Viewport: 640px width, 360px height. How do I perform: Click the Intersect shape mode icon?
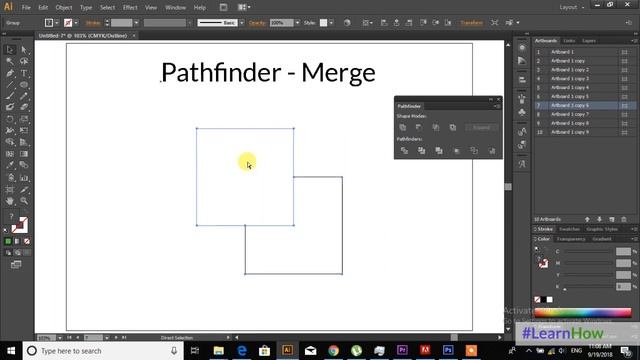pyautogui.click(x=436, y=127)
